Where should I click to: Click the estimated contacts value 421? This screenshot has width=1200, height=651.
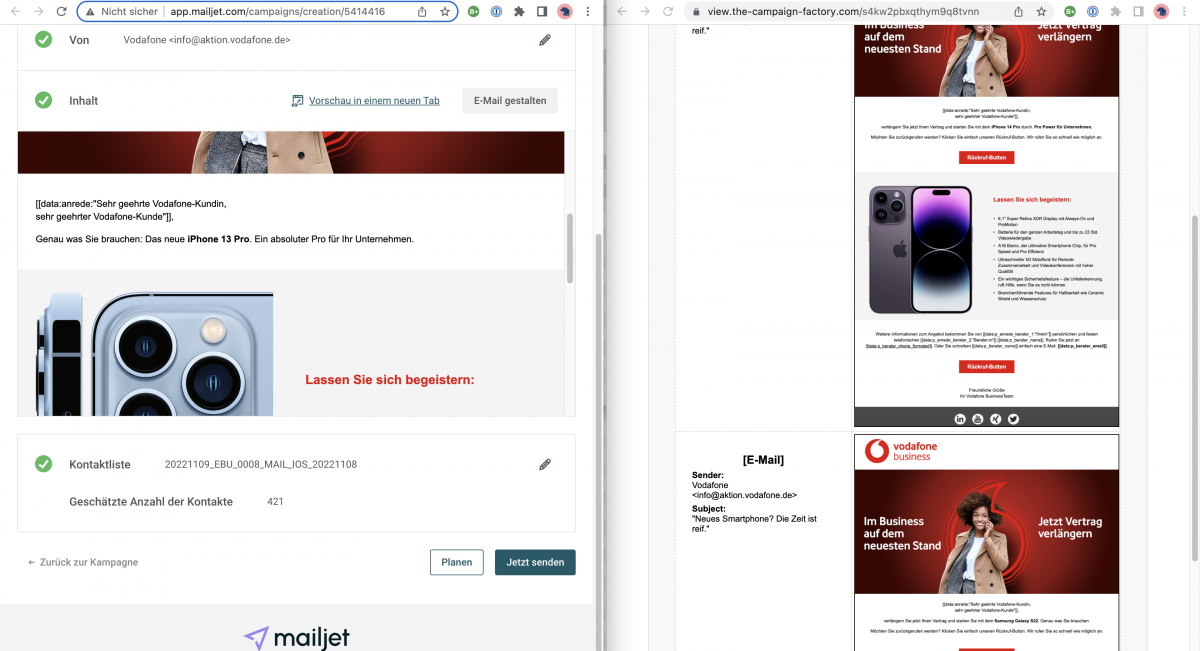click(x=275, y=501)
